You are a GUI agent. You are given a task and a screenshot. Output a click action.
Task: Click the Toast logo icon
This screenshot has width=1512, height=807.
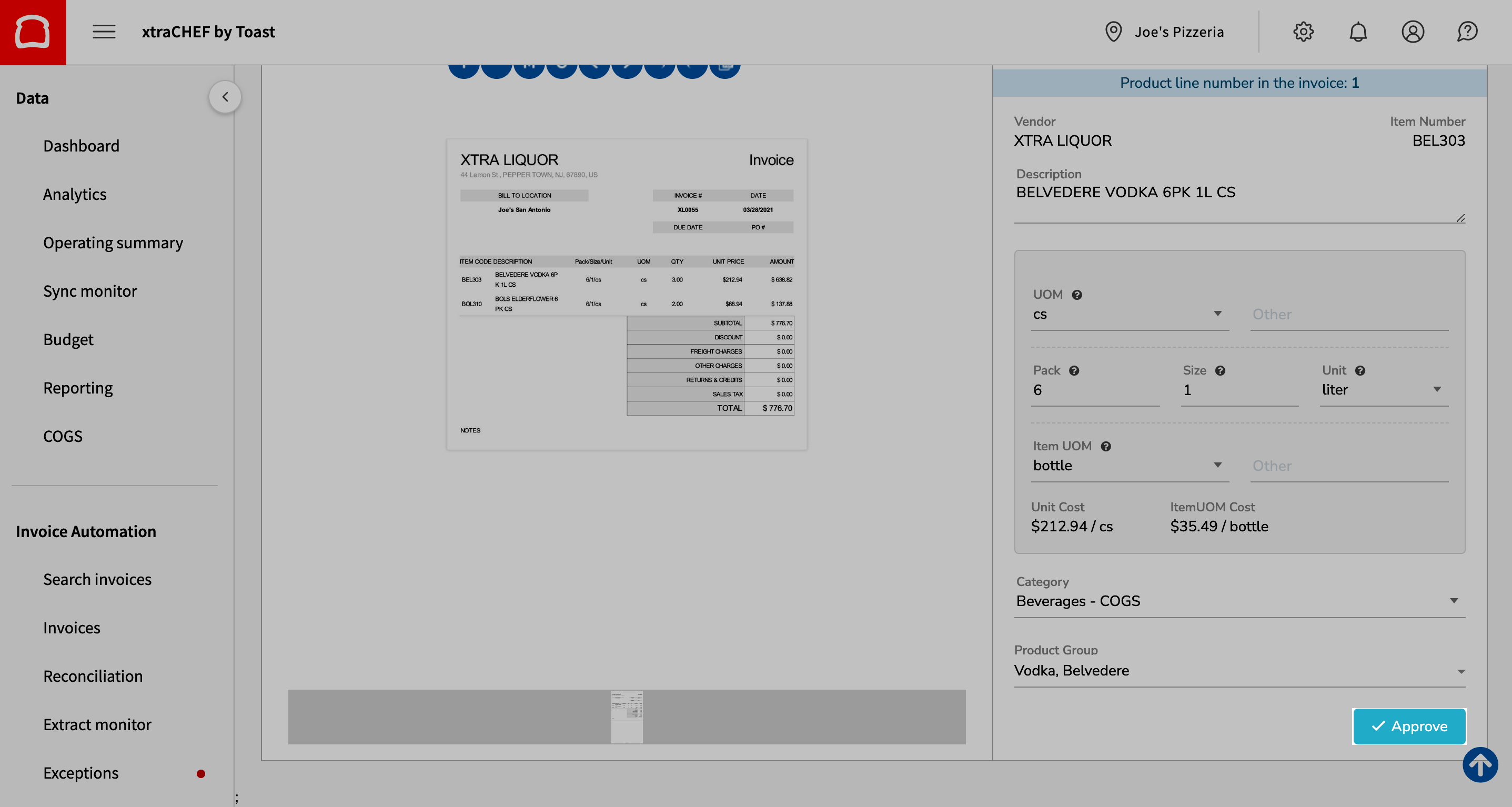click(33, 32)
